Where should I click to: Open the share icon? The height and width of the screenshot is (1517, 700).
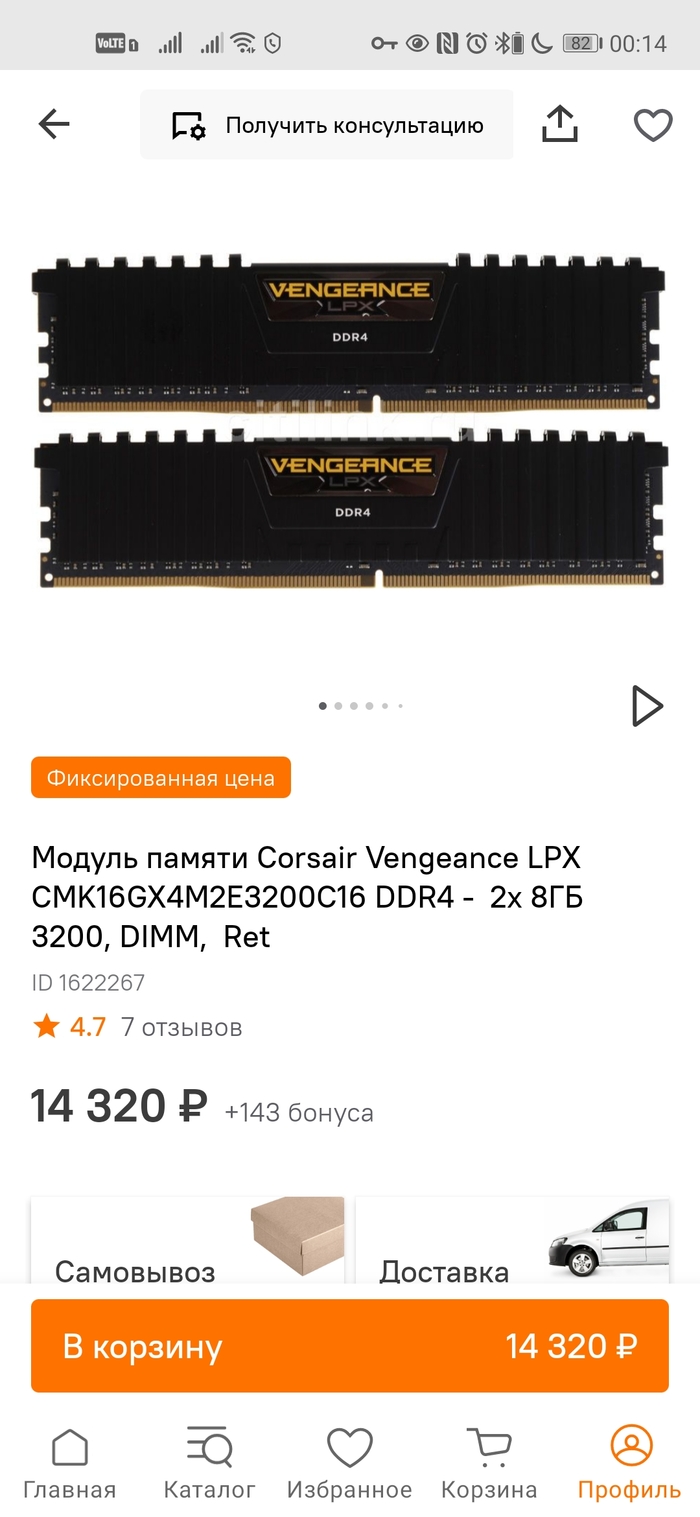tap(560, 124)
